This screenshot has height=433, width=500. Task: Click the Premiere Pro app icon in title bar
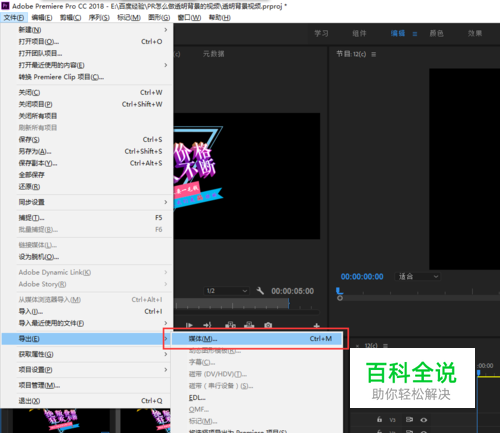tap(5, 6)
